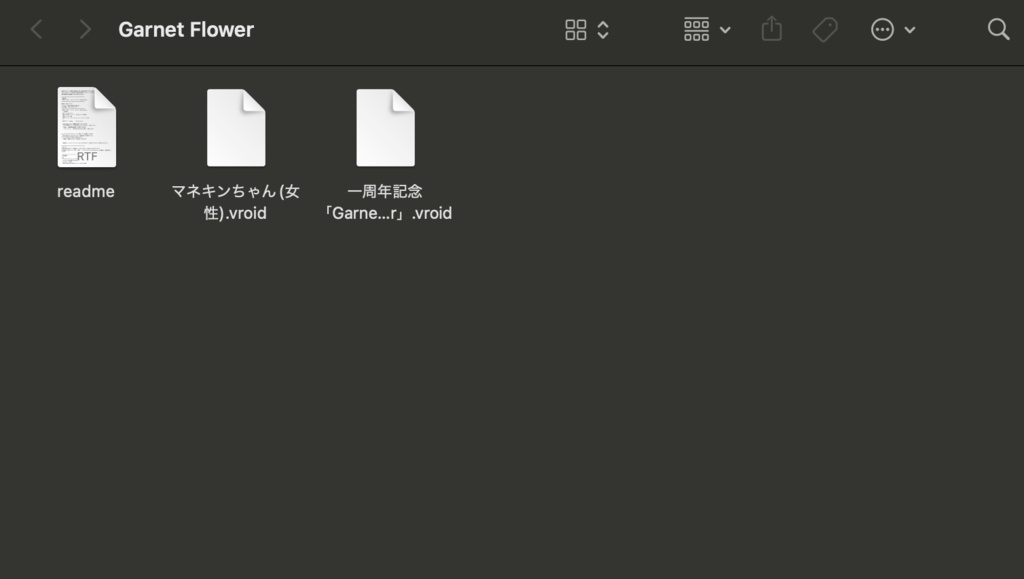
Task: Click the icon view grid switcher
Action: click(576, 29)
